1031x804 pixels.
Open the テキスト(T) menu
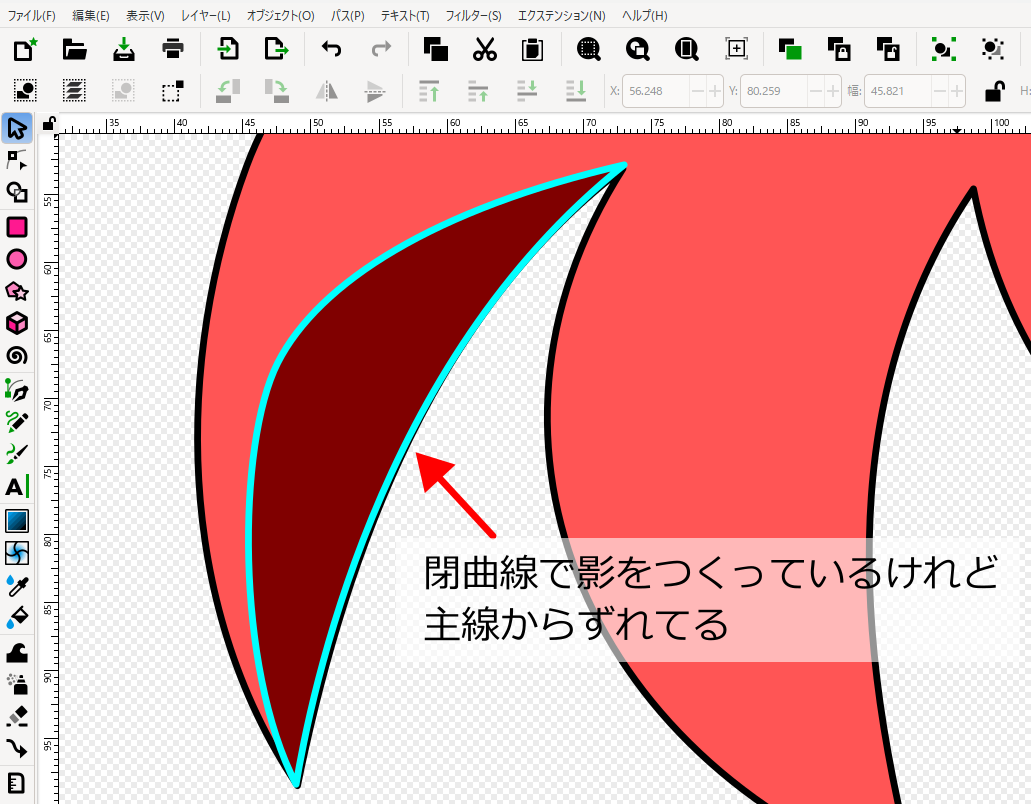click(405, 15)
